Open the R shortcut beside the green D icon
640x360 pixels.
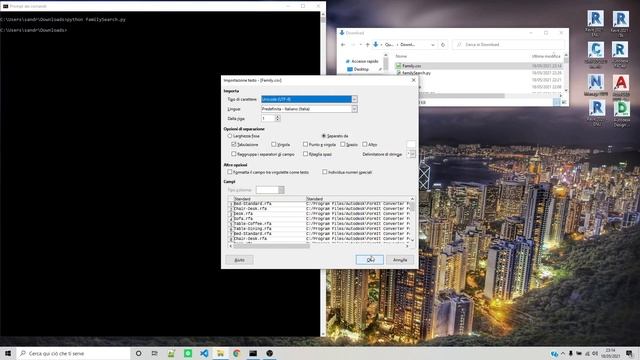(x=596, y=108)
